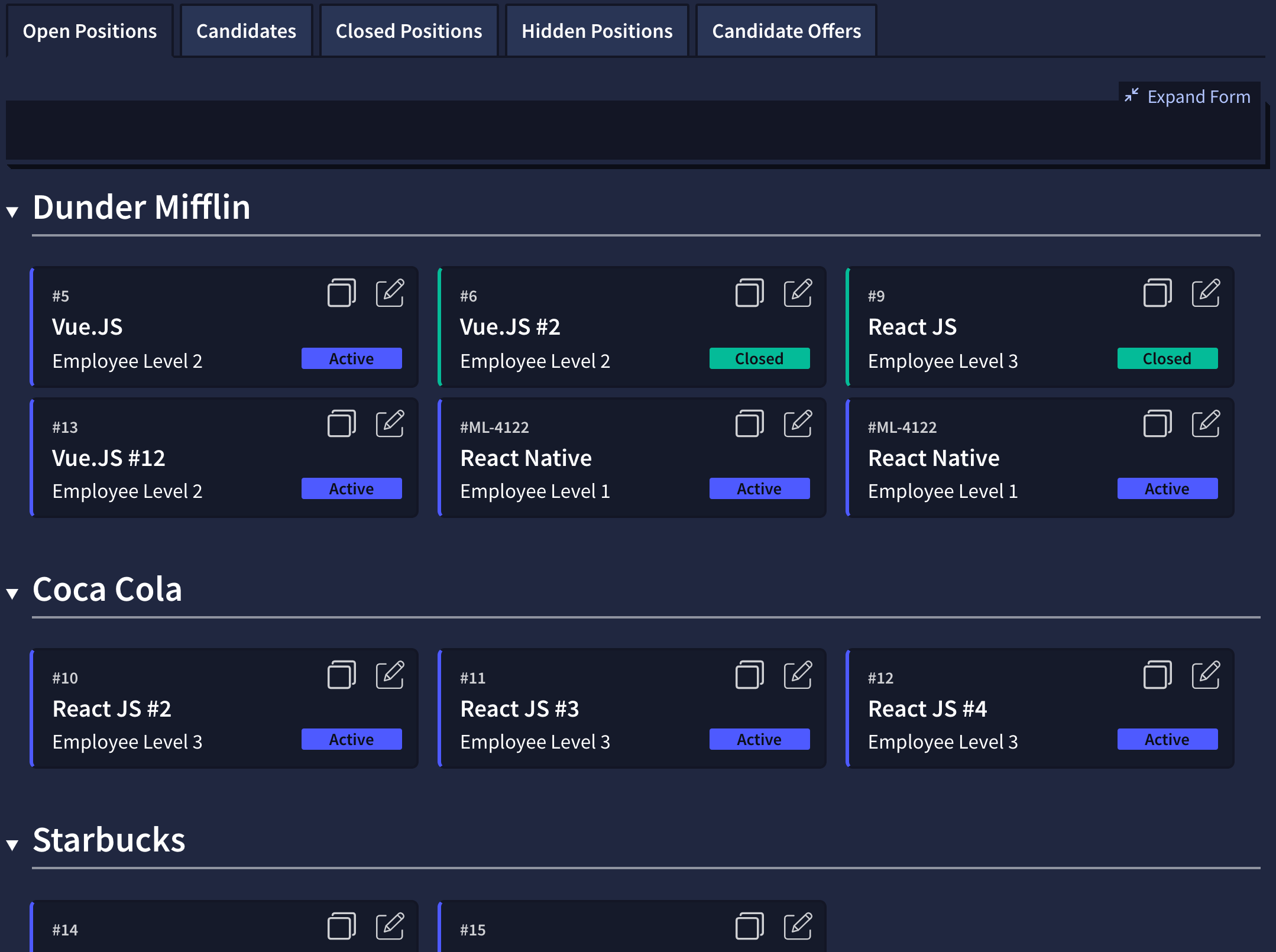Click the Dunder Mifflin heading
Screen dimensions: 1276x952
[x=142, y=208]
